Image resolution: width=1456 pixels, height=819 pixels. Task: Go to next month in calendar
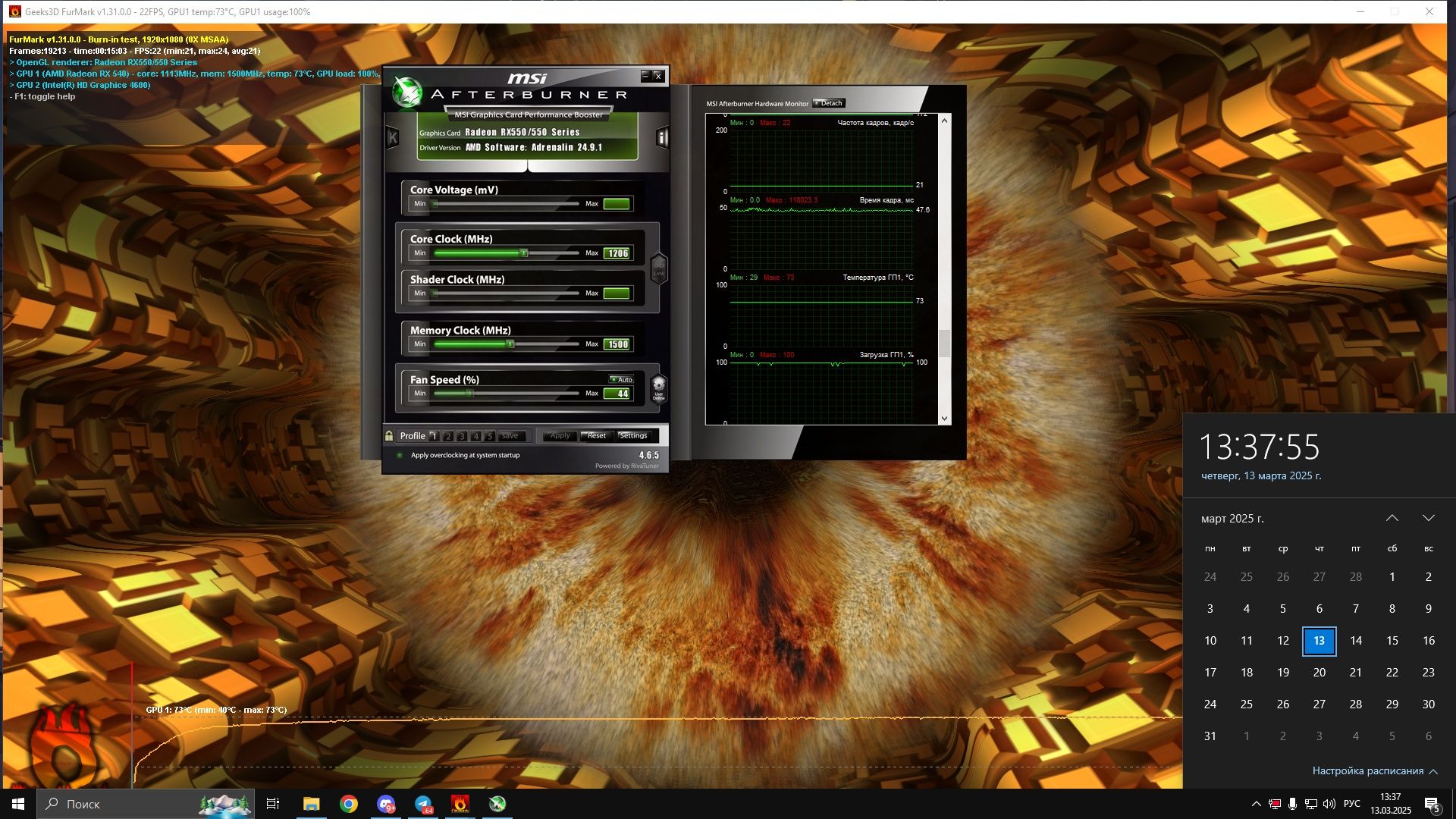point(1429,518)
